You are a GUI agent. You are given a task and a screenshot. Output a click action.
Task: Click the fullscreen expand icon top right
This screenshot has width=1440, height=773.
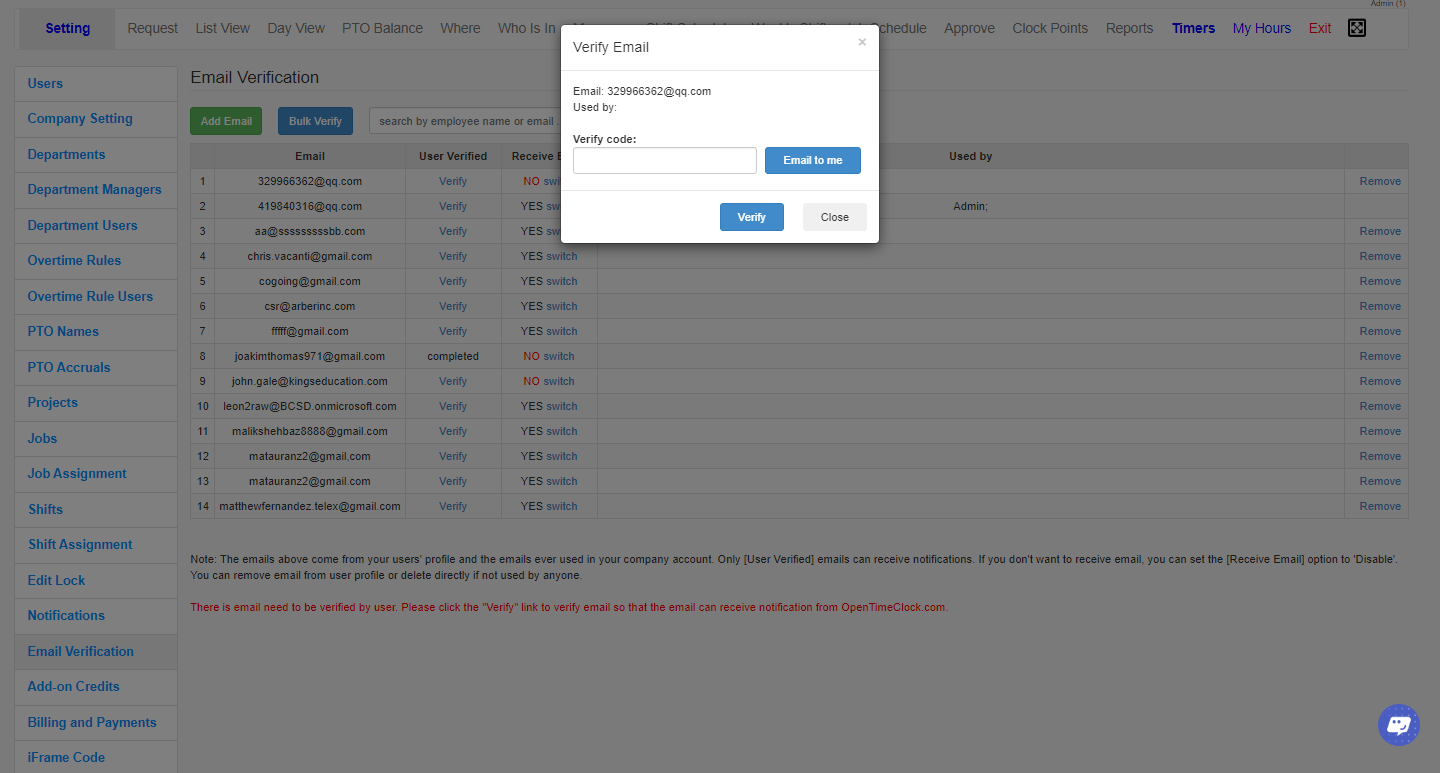click(1356, 27)
